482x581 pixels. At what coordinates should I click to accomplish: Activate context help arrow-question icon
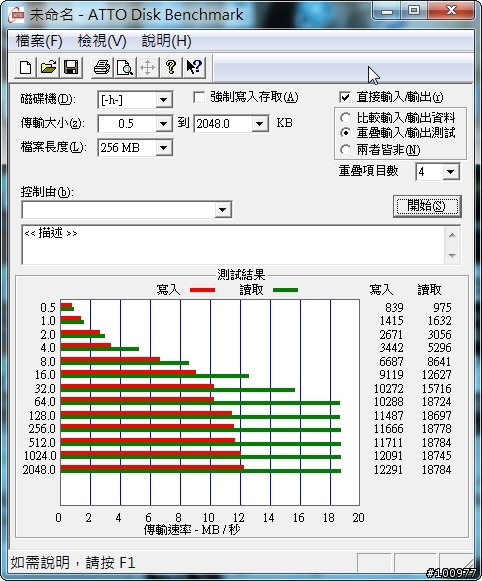tap(194, 68)
